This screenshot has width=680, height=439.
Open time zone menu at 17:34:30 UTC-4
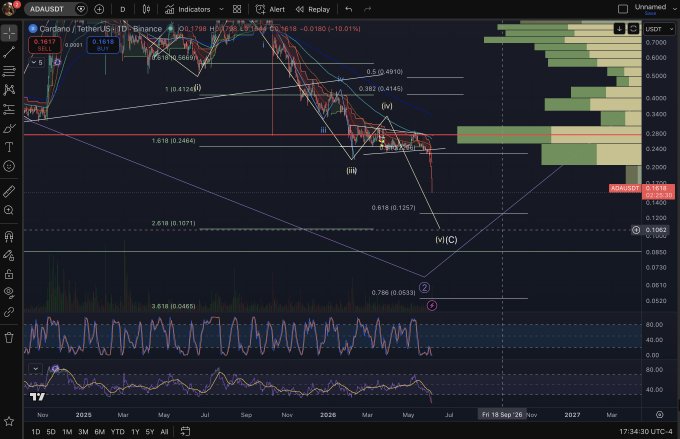tap(646, 432)
